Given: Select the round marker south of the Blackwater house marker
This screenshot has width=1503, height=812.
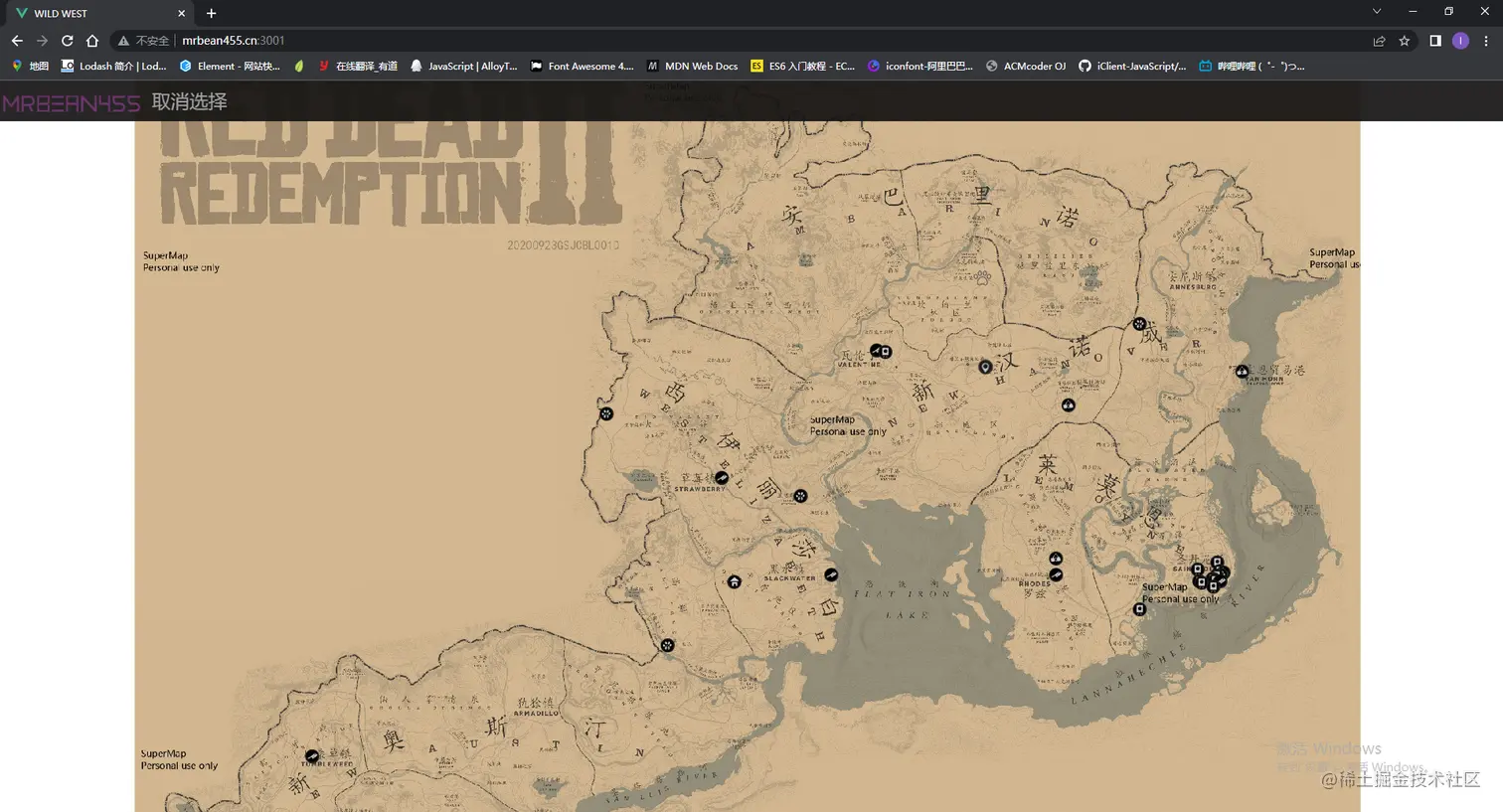Looking at the screenshot, I should pos(667,645).
